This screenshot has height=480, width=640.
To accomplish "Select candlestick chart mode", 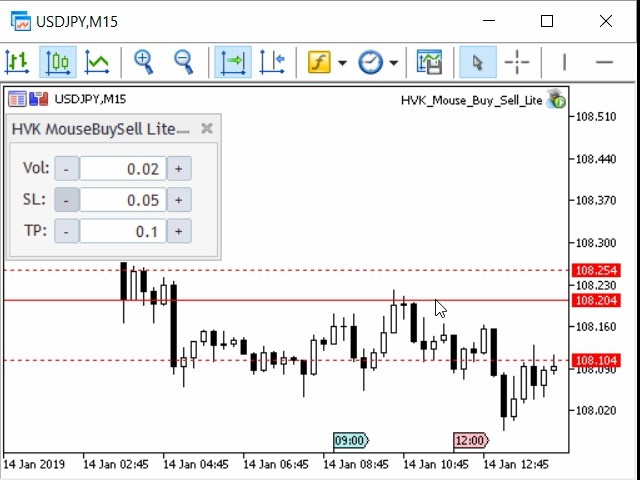I will click(58, 62).
